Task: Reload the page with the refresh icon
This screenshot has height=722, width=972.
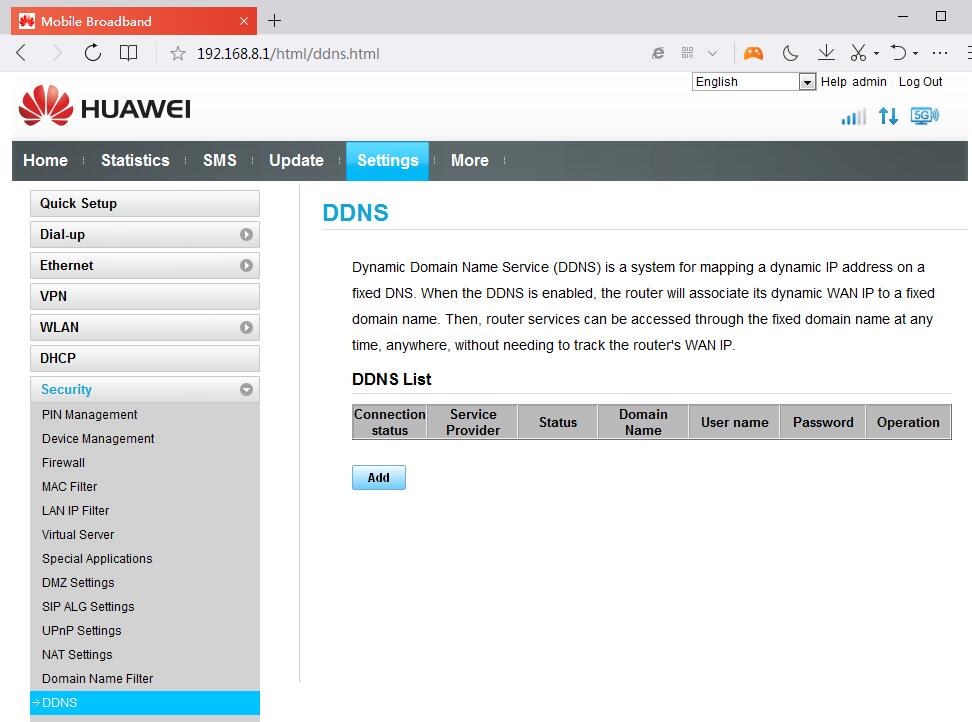Action: 93,53
